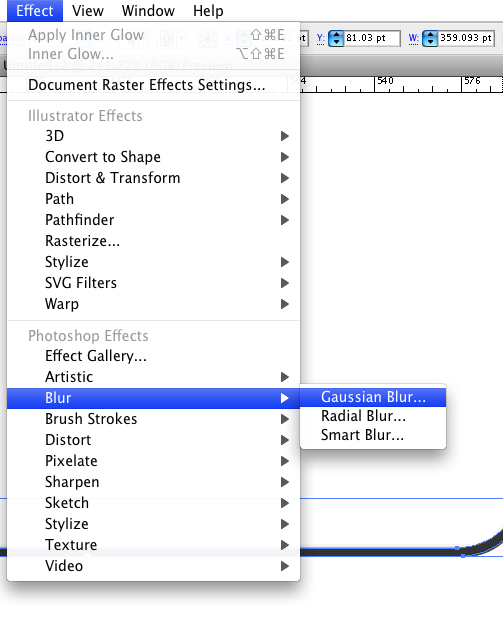
Task: Open Illustrator Effects Stylize submenu
Action: click(x=153, y=262)
